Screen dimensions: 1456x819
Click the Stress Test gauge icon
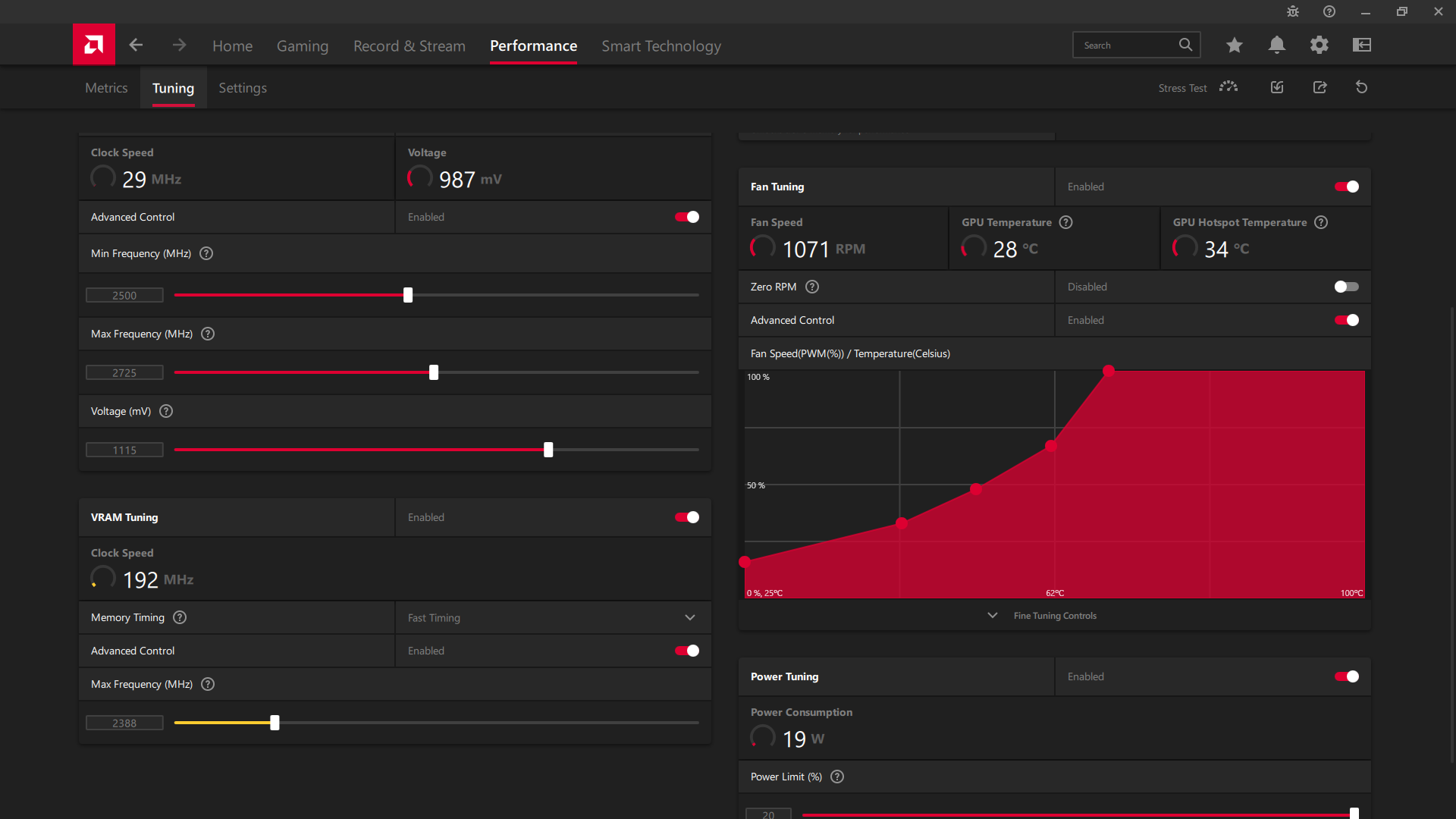pyautogui.click(x=1228, y=87)
